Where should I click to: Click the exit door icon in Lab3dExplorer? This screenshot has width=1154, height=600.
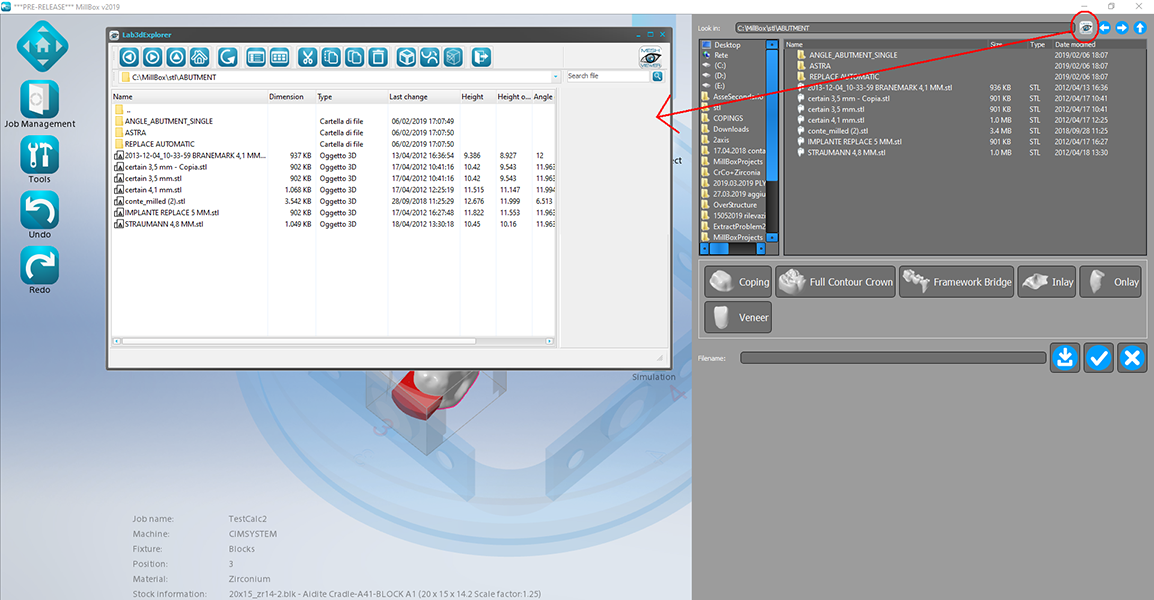481,57
